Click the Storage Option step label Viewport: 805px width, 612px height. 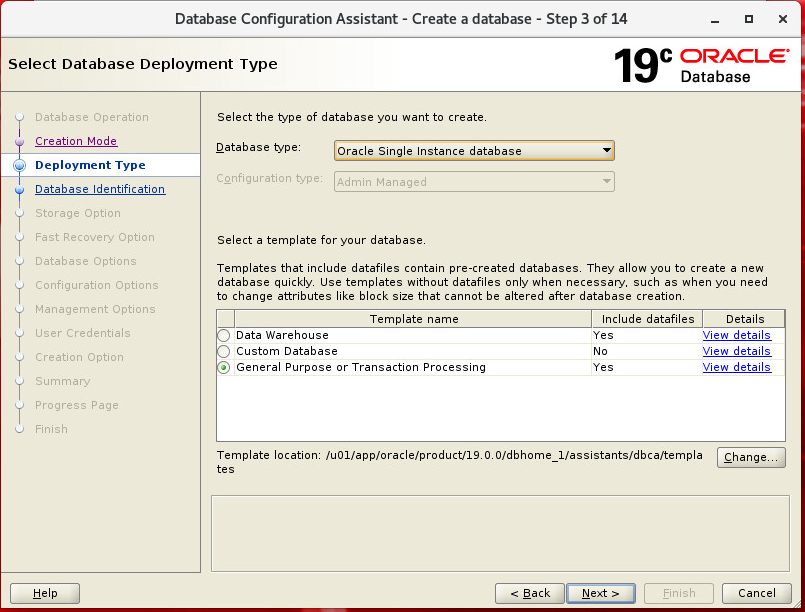pos(78,213)
